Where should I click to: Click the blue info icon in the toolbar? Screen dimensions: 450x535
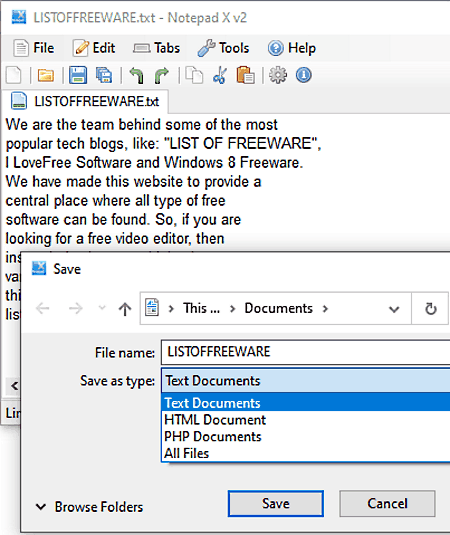304,75
